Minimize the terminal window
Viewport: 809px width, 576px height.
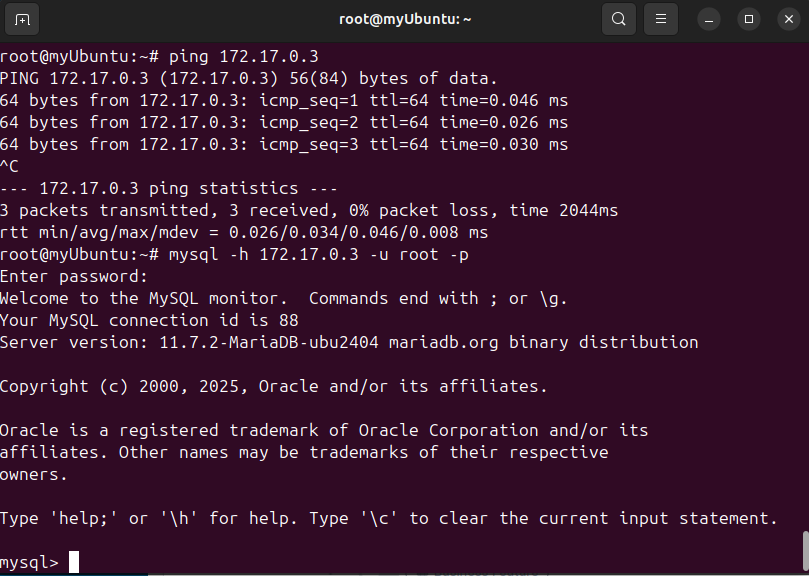pos(709,20)
